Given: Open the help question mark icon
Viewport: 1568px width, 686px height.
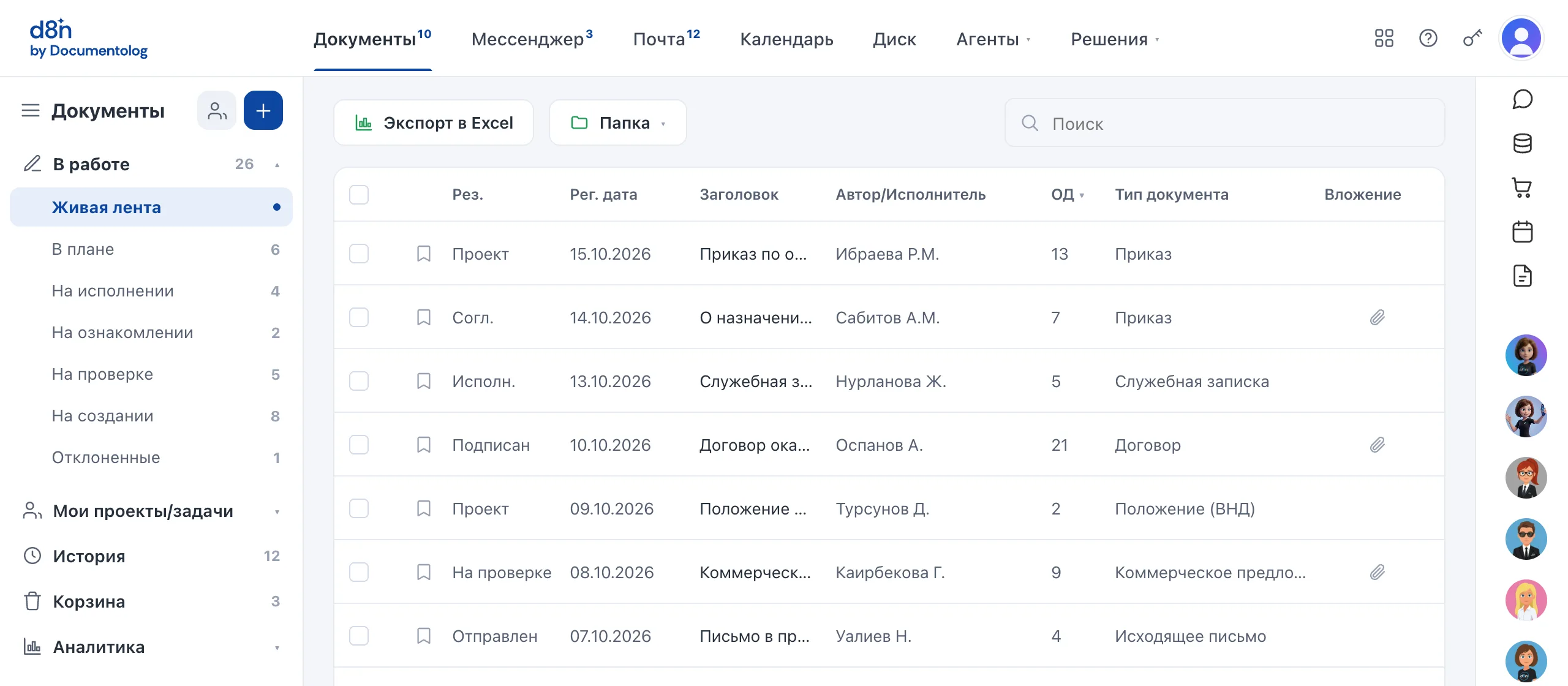Looking at the screenshot, I should click(x=1428, y=39).
